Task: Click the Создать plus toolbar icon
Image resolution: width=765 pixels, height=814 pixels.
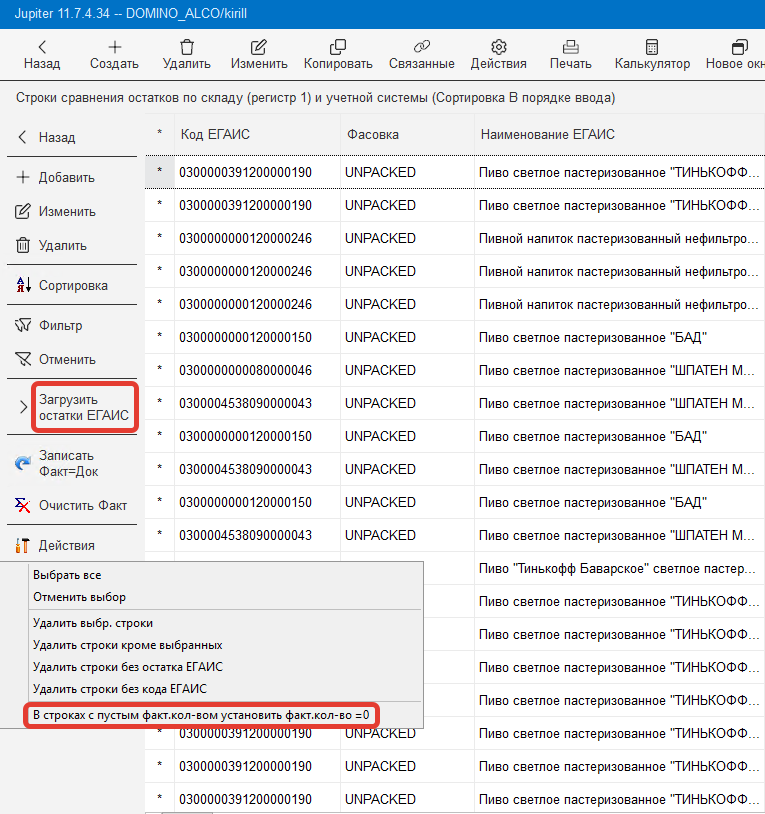Action: [114, 47]
